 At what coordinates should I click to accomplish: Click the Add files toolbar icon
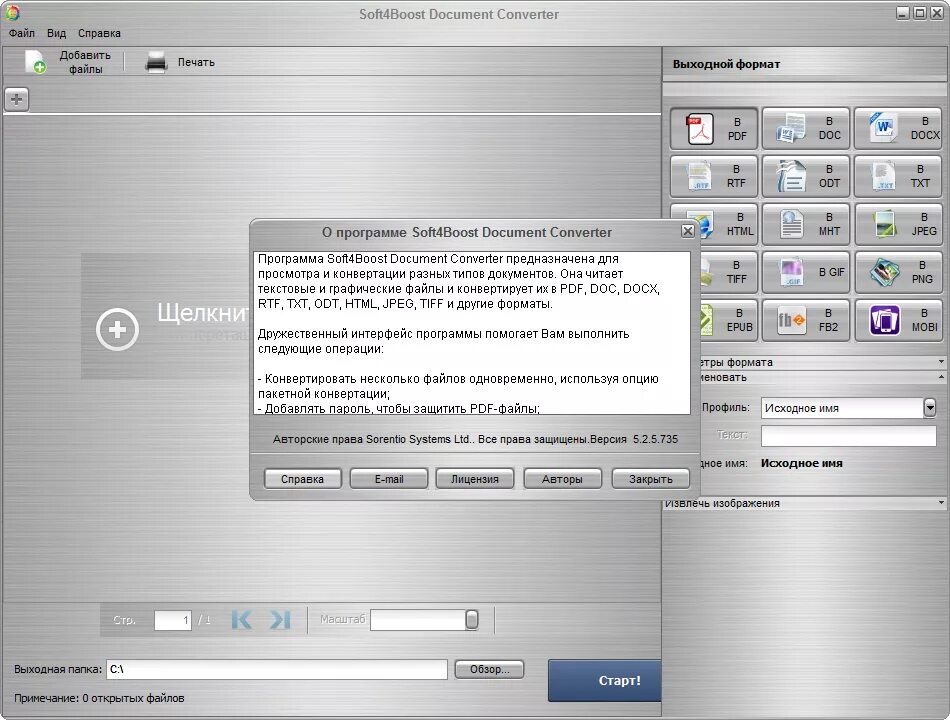pos(35,62)
